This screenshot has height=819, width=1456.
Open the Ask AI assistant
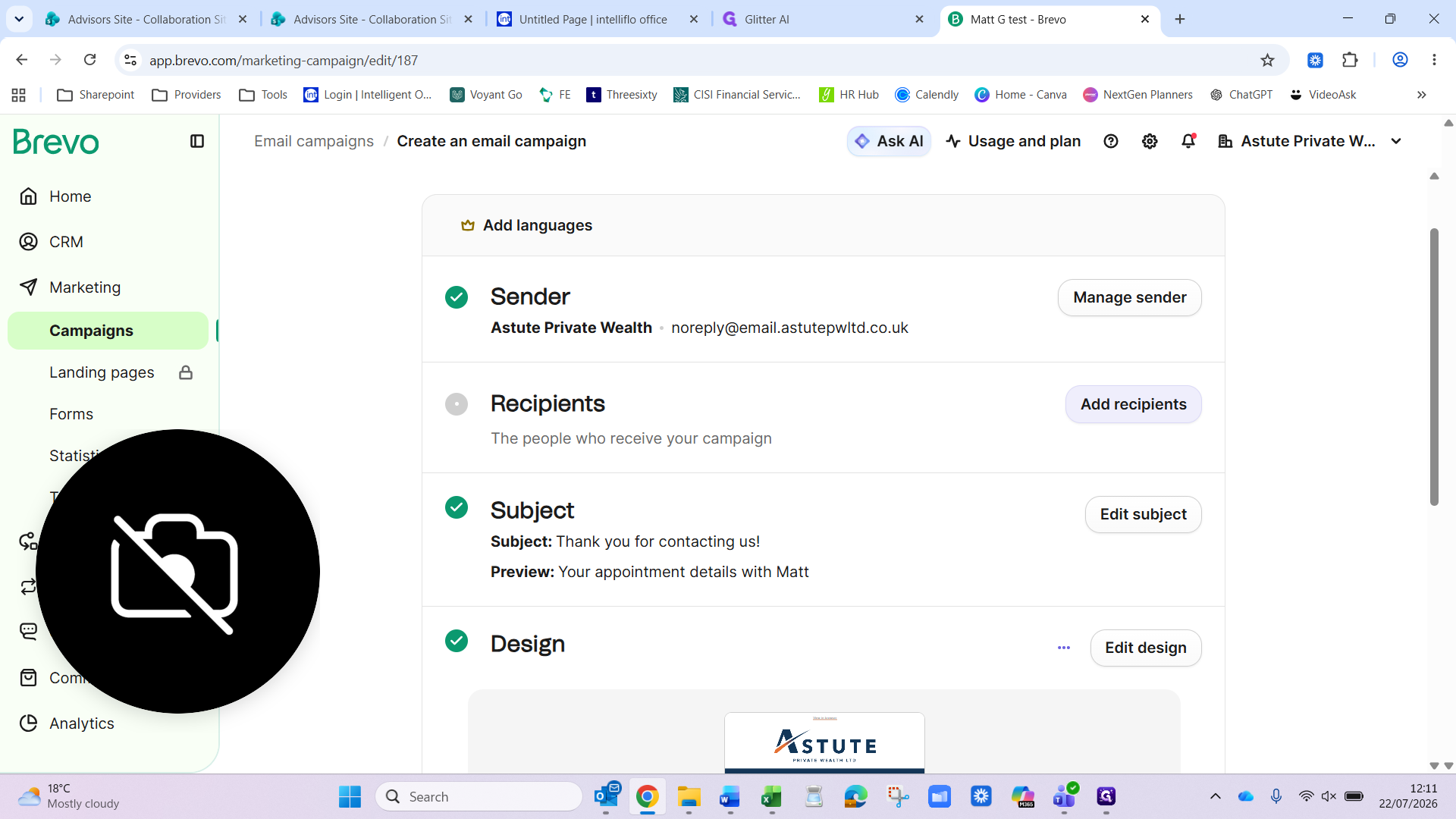tap(889, 141)
